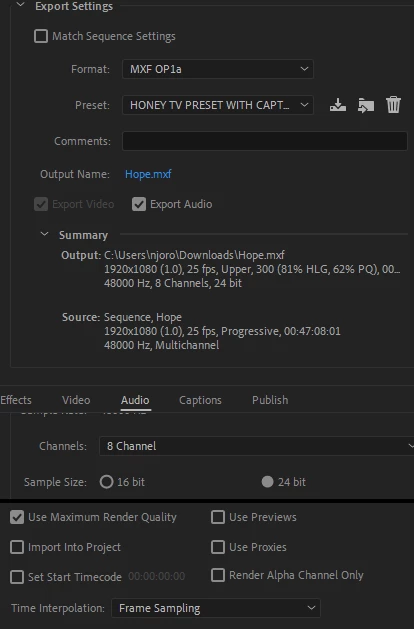Open the Format dropdown showing MXF OP1a

[218, 69]
